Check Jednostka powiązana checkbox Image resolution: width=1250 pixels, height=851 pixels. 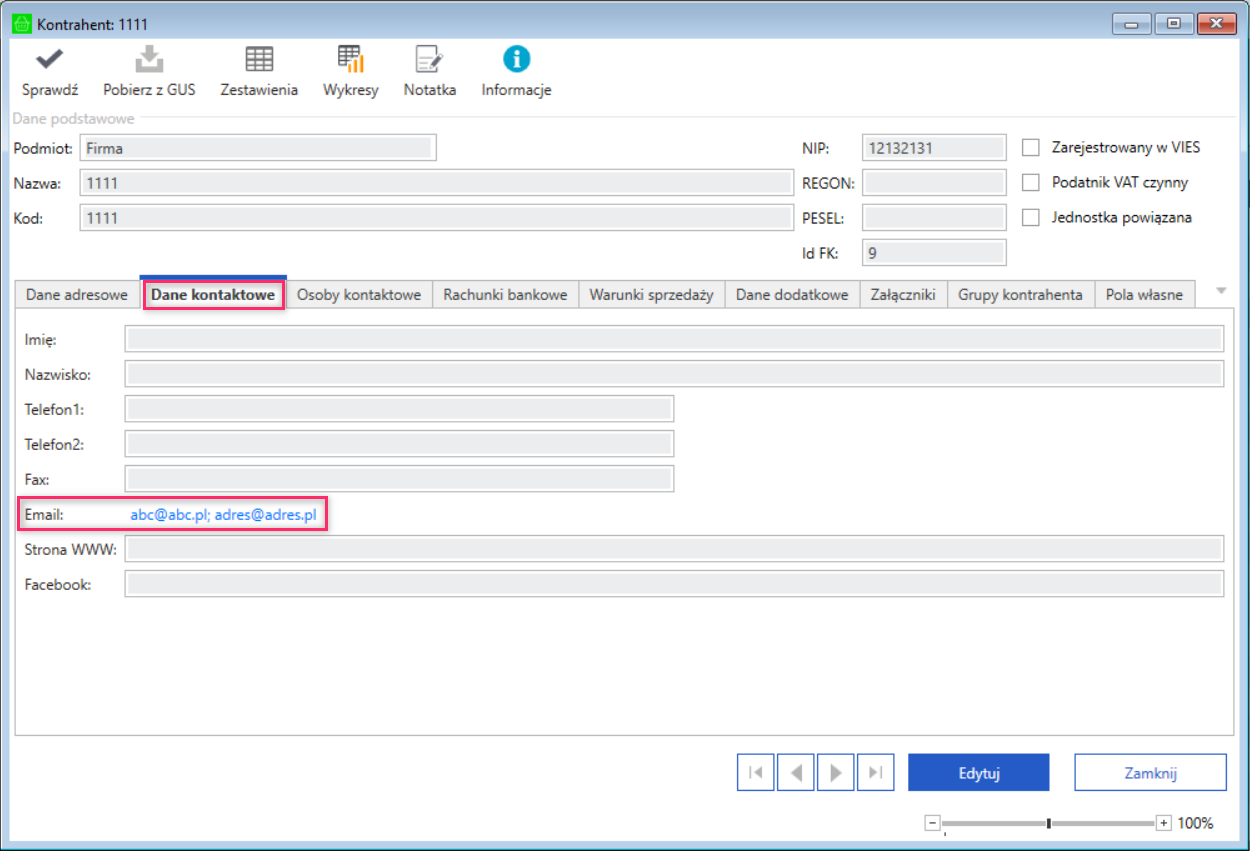(x=1031, y=217)
